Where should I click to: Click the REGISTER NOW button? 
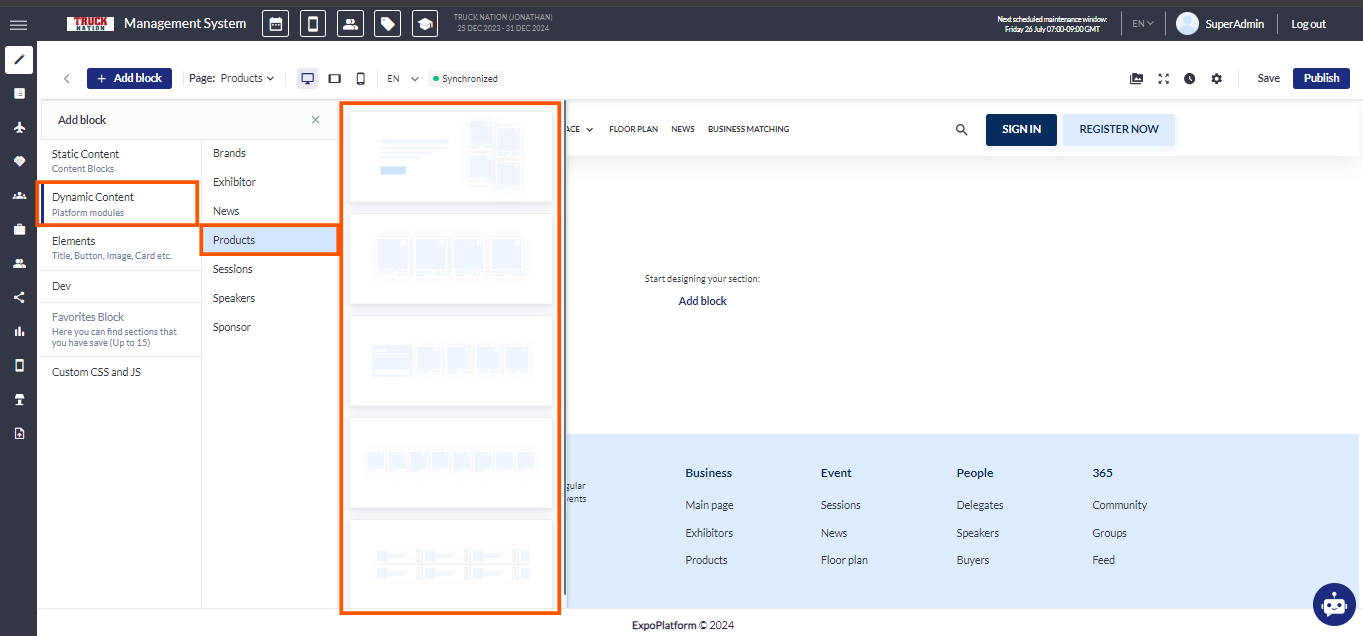pyautogui.click(x=1119, y=130)
